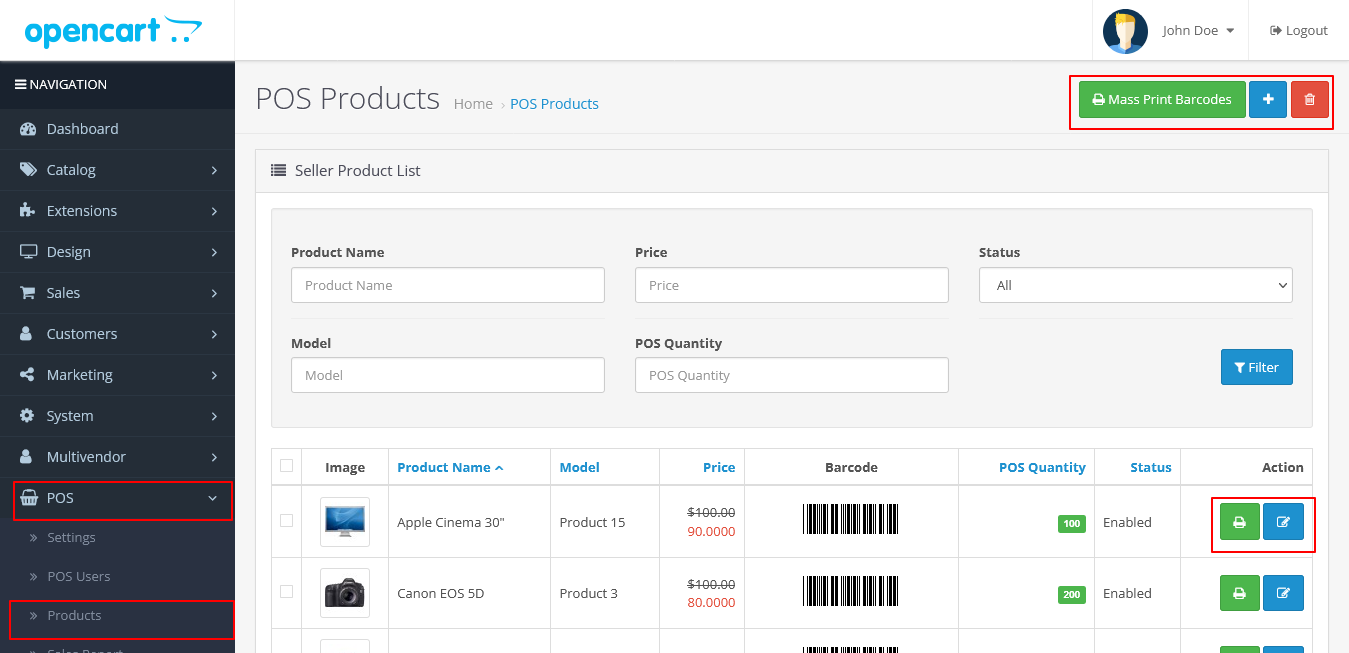
Task: Sort the table by Price column
Action: click(x=718, y=467)
